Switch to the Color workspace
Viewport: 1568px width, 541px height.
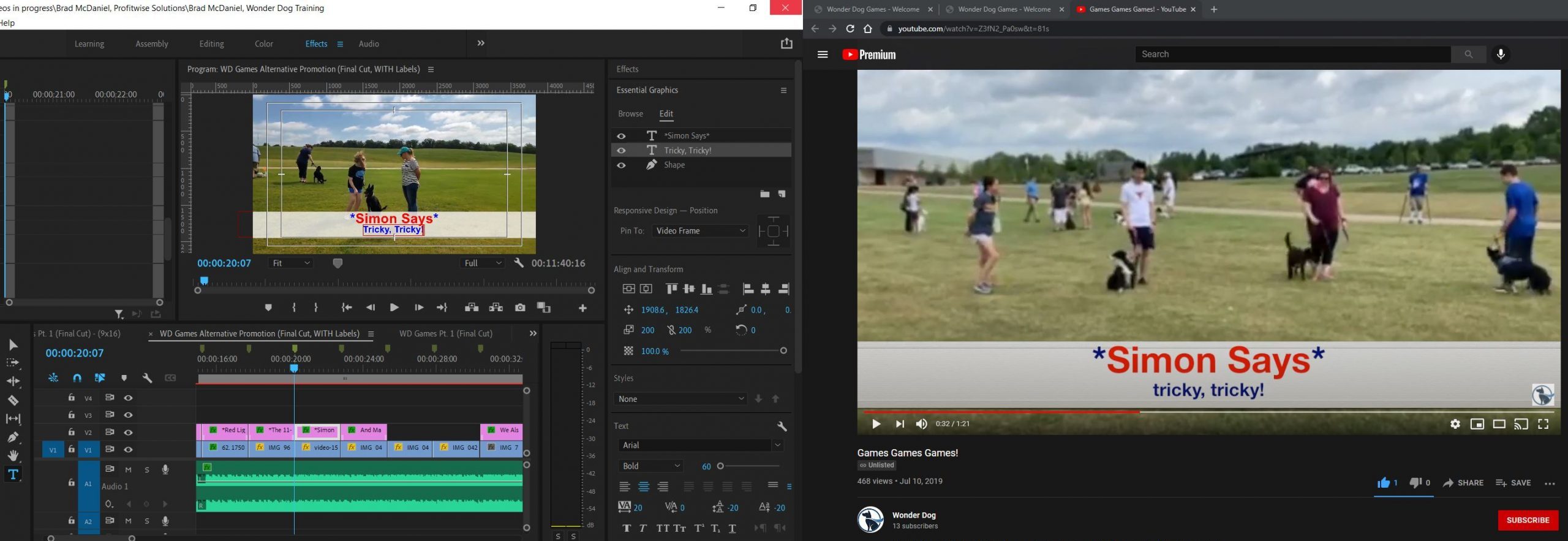pos(264,44)
